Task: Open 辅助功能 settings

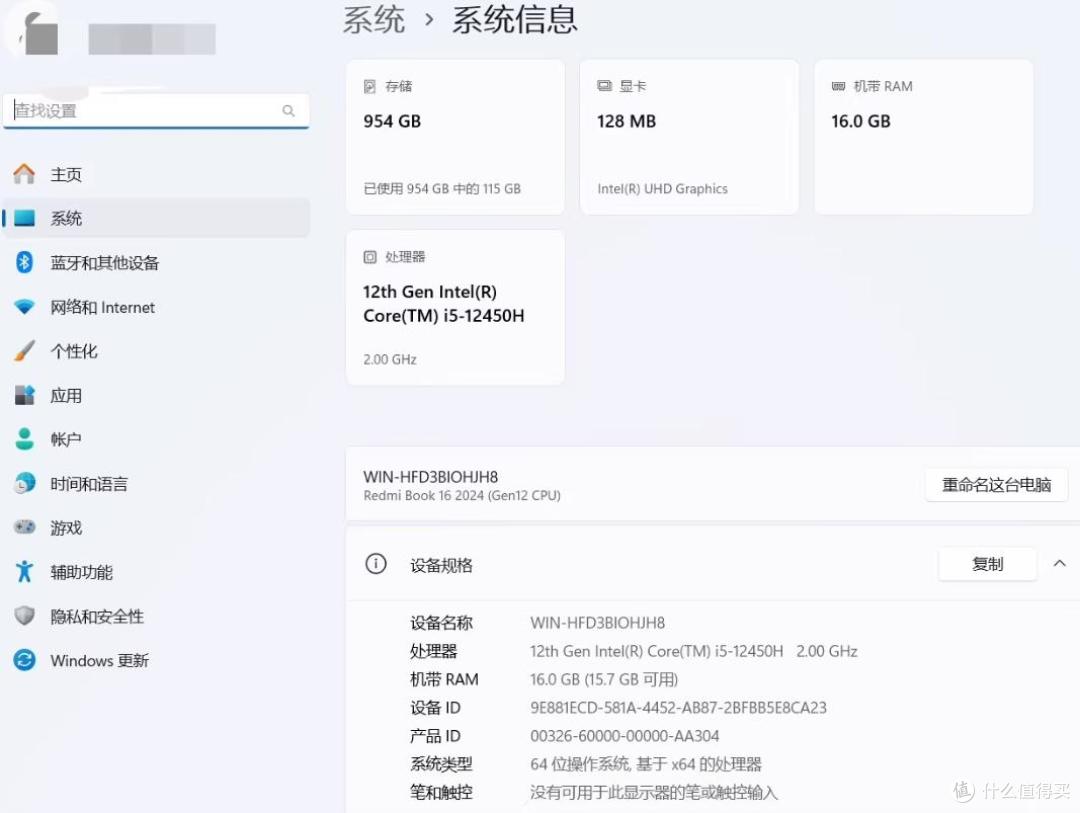Action: point(156,571)
